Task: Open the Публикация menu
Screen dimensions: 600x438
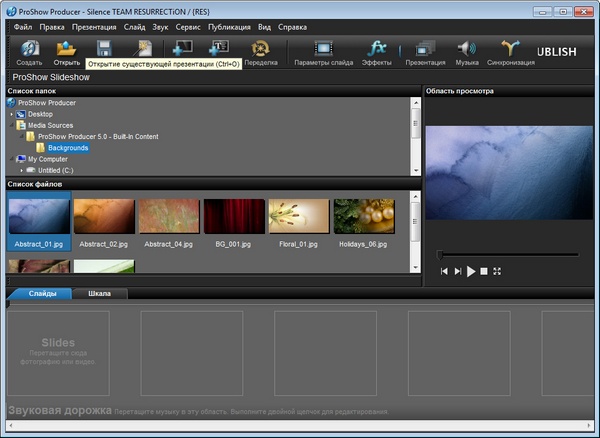Action: click(229, 26)
